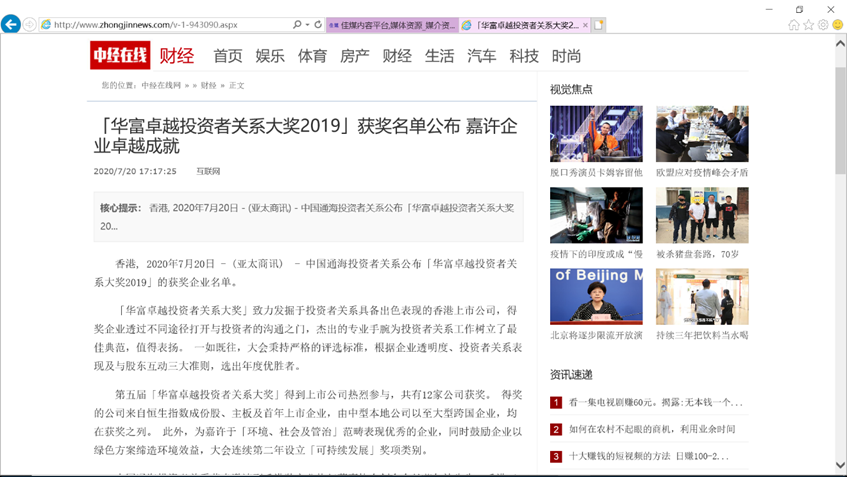
Task: Minimize the browser window
Action: click(x=769, y=9)
